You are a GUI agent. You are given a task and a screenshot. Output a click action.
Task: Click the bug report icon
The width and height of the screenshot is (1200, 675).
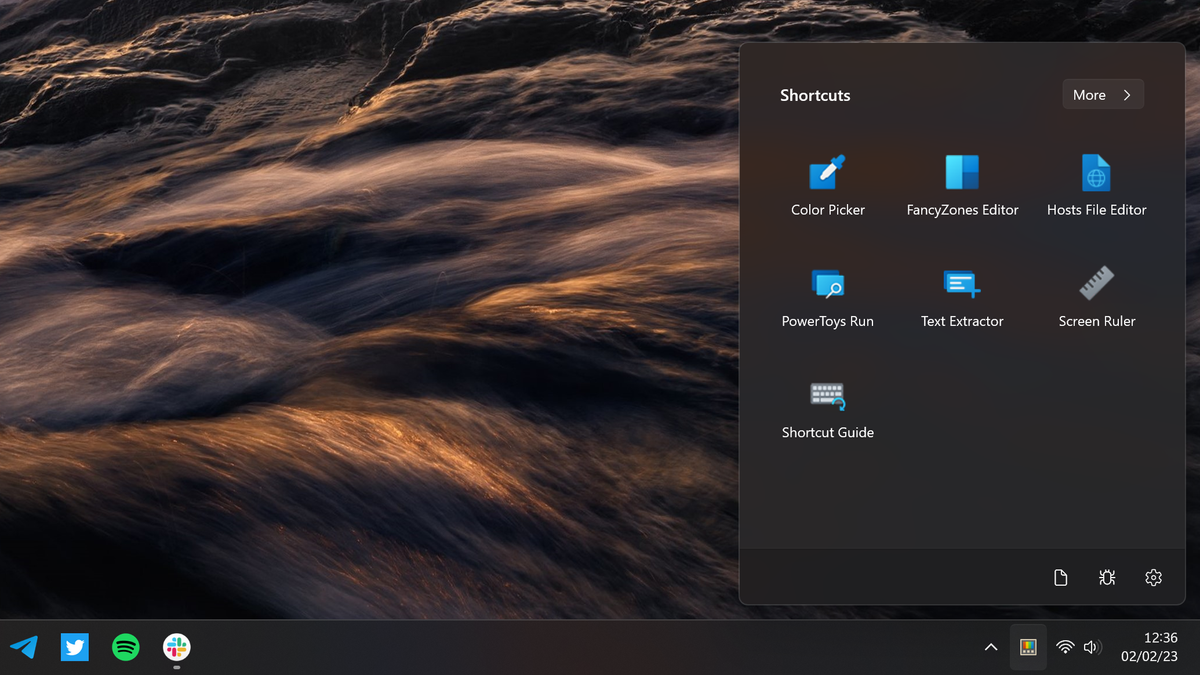[1107, 578]
